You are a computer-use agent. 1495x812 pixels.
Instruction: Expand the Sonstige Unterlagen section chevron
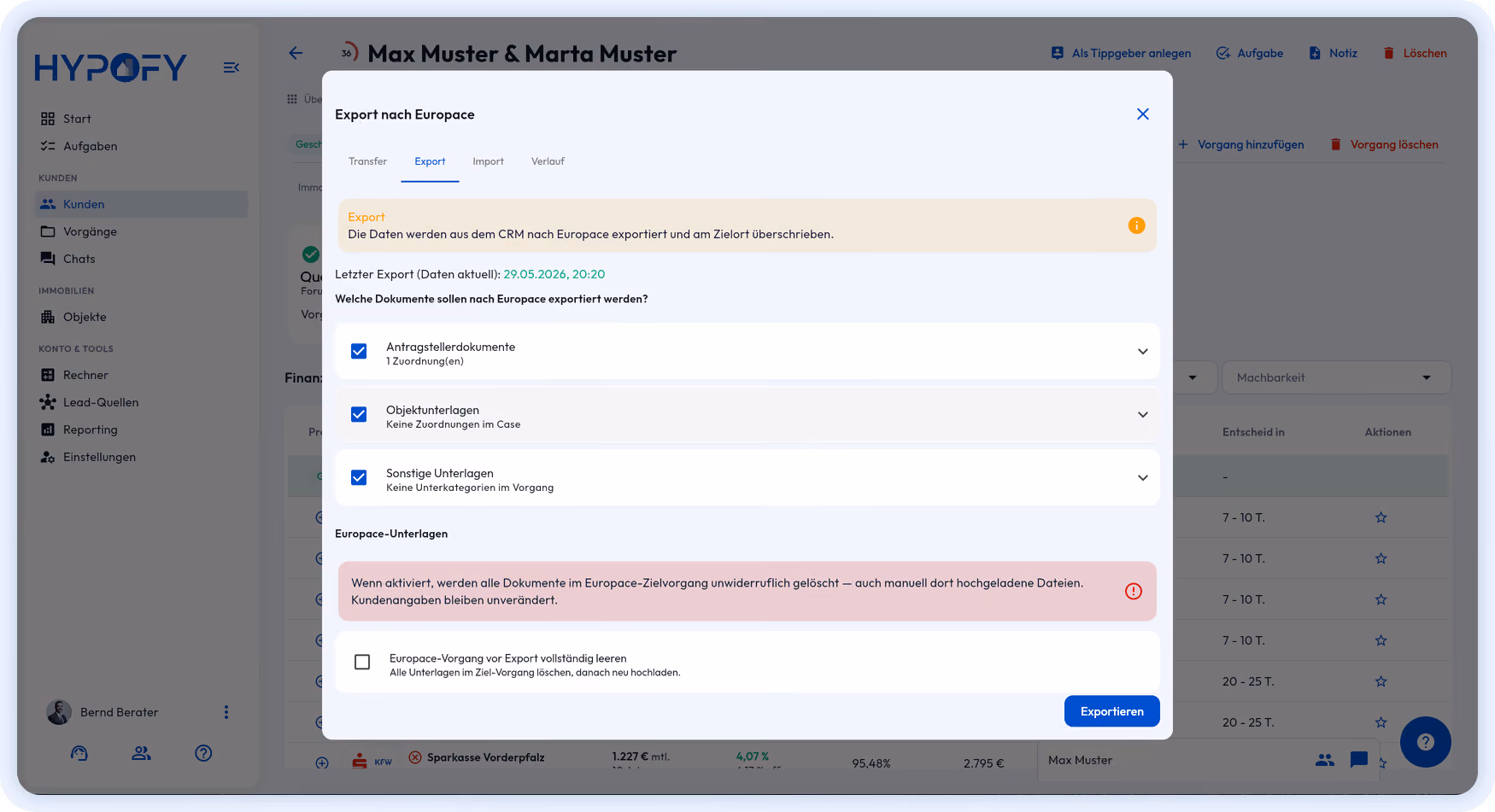[1142, 478]
